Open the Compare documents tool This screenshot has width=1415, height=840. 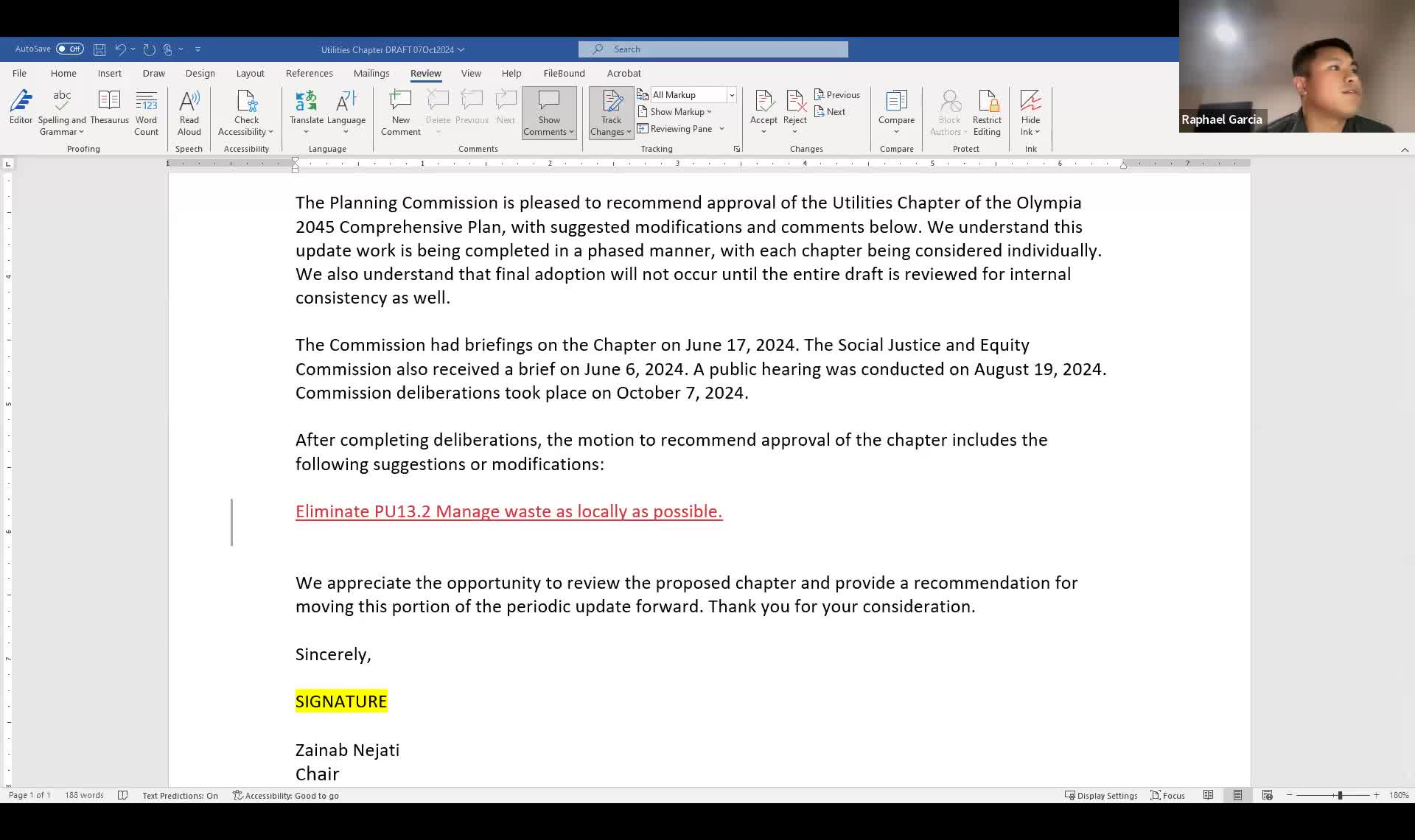(896, 107)
